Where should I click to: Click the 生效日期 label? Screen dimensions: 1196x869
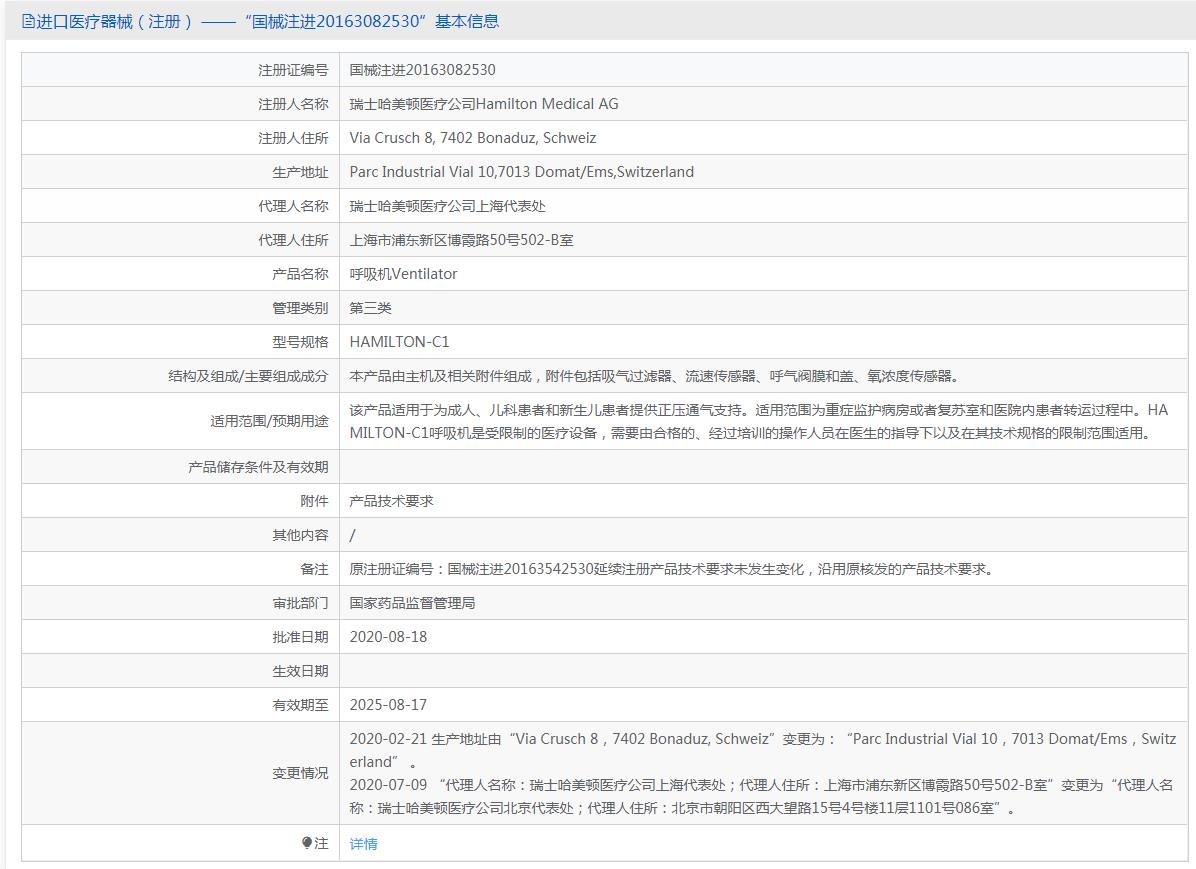300,671
